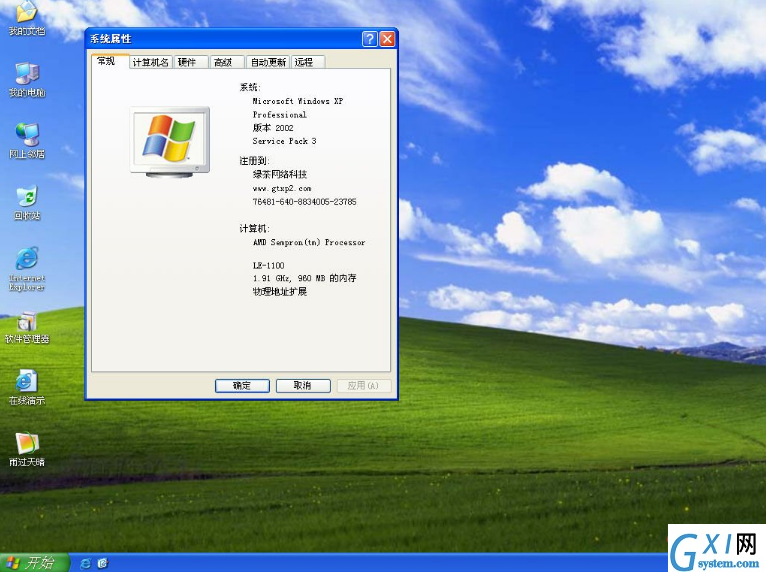Viewport: 766px width, 572px height.
Task: Click the 'Microsoft Windows XP' text
Action: click(x=298, y=101)
